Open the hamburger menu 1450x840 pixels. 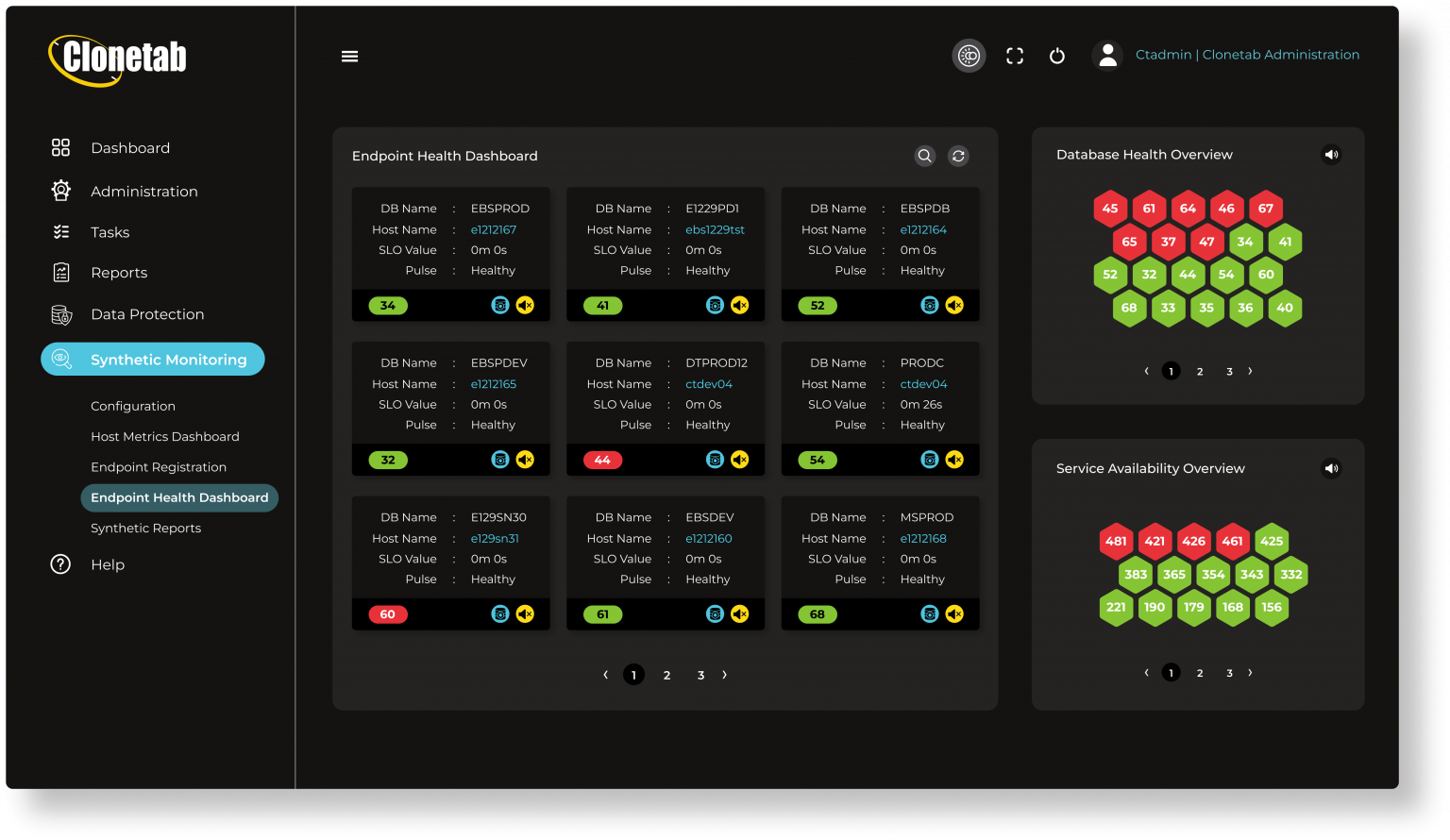(x=349, y=56)
